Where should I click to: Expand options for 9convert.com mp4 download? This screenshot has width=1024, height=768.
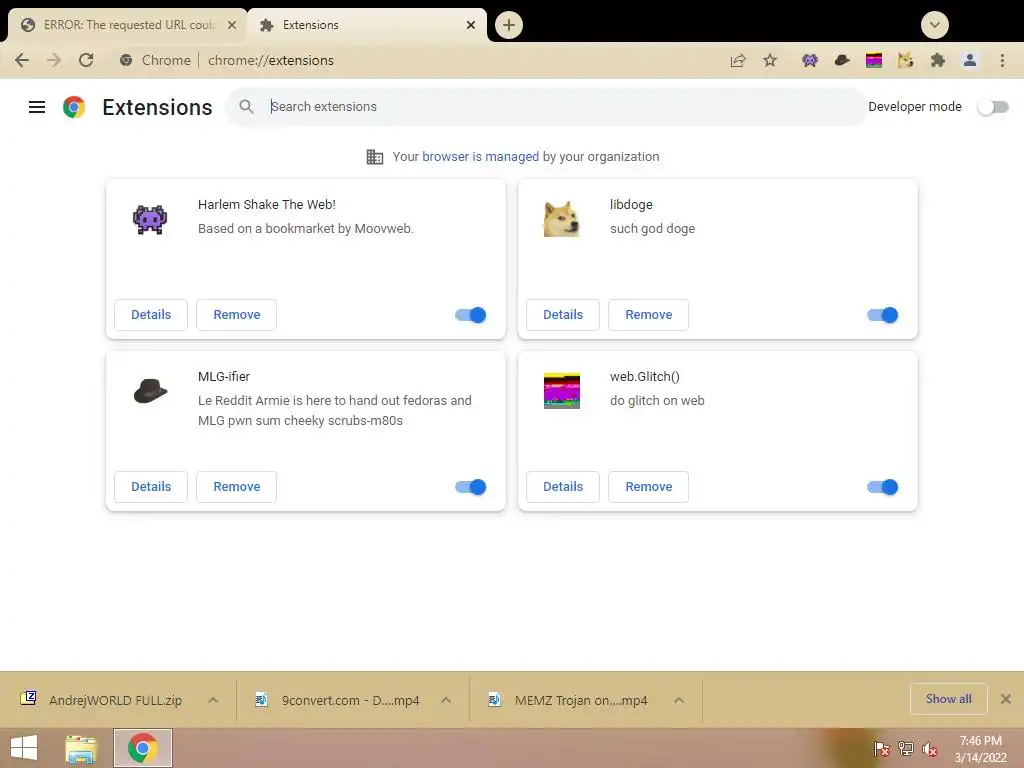[x=446, y=700]
